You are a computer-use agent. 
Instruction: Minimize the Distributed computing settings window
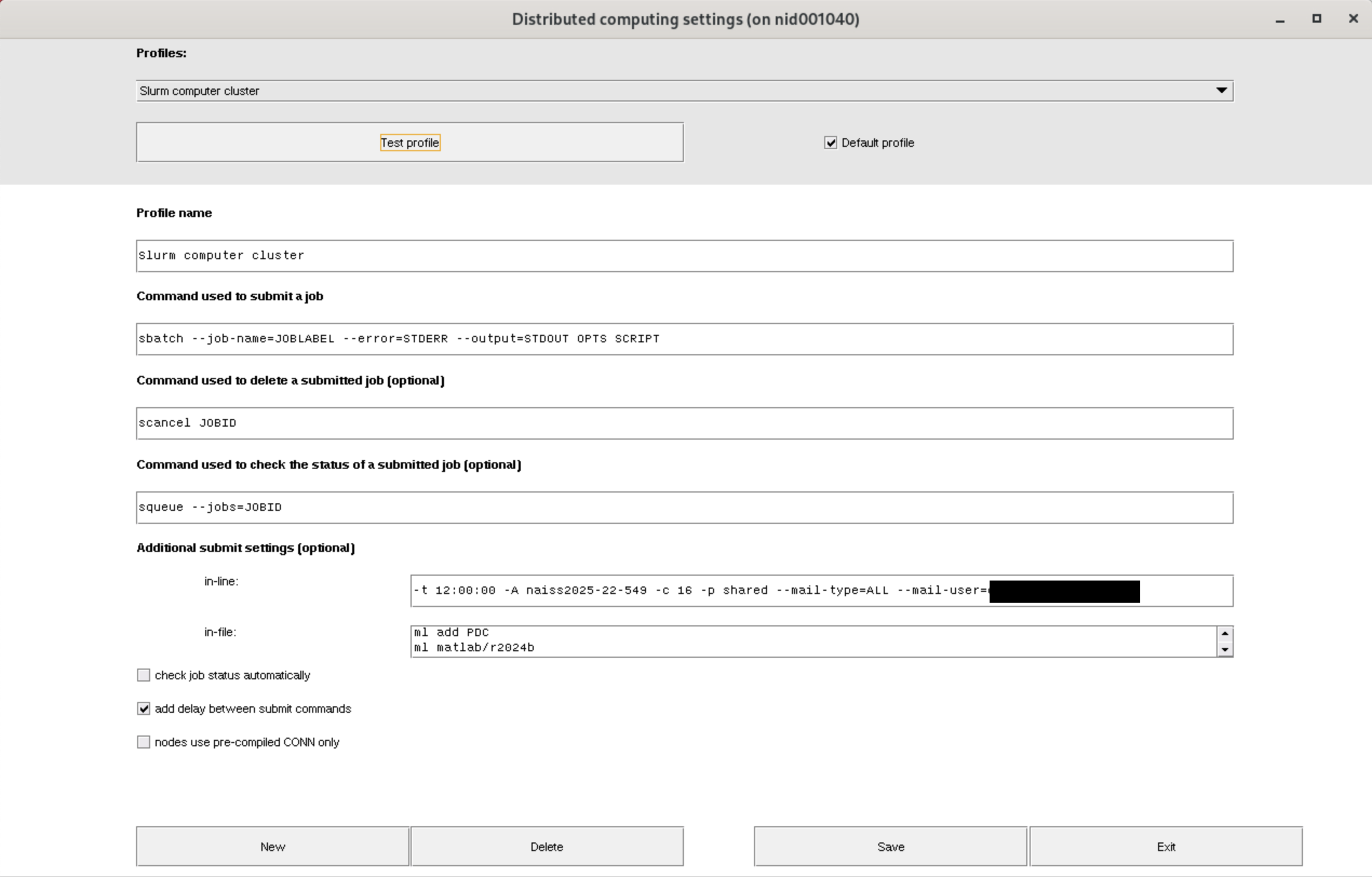1280,19
